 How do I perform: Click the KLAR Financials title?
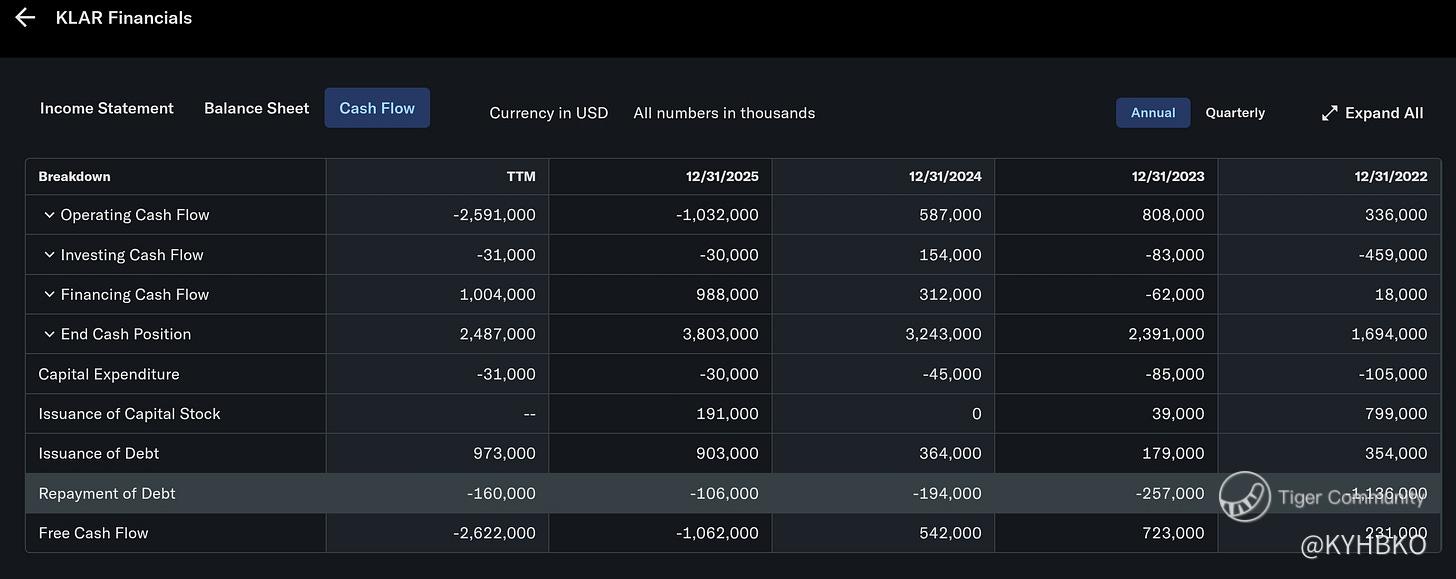[x=124, y=18]
